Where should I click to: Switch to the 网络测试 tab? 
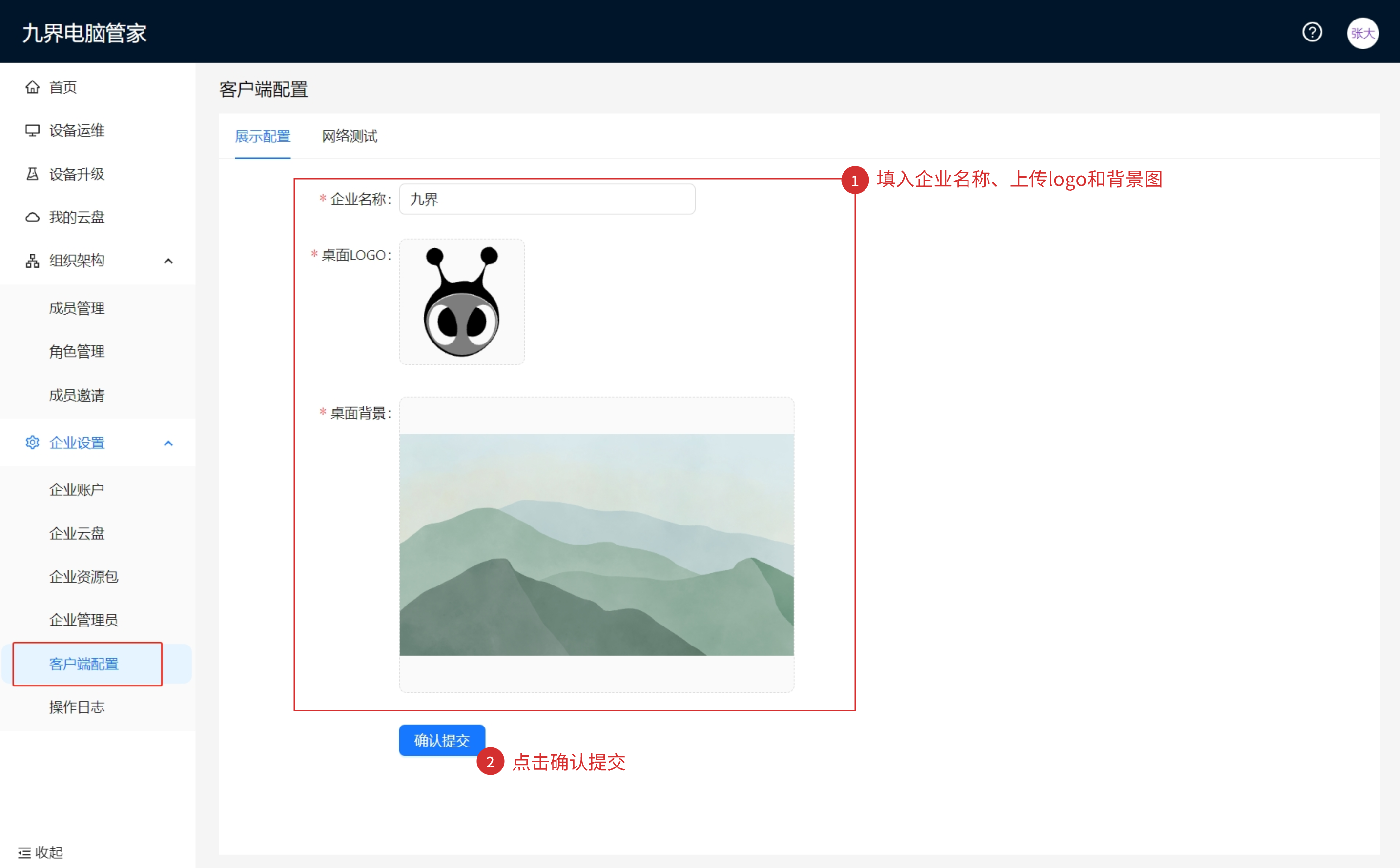coord(349,137)
